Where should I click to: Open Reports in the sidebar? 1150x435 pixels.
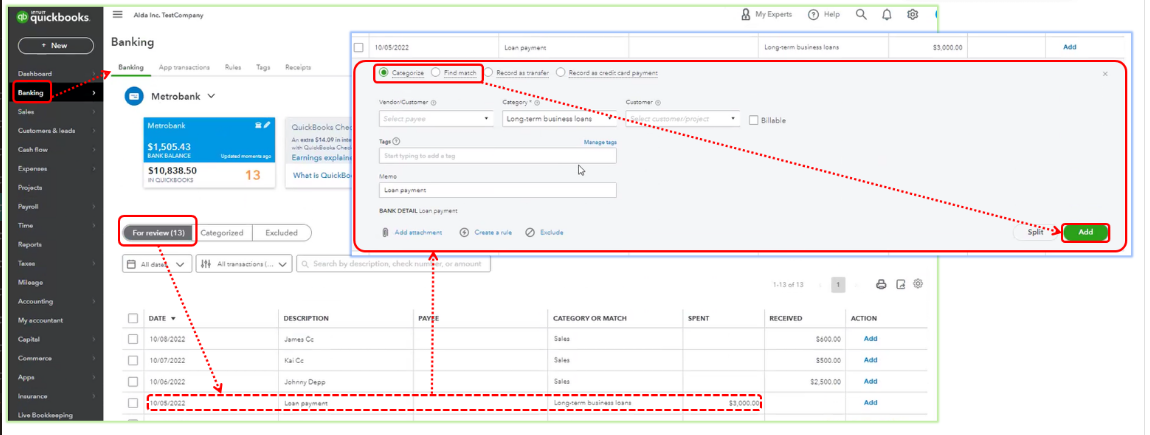[30, 244]
